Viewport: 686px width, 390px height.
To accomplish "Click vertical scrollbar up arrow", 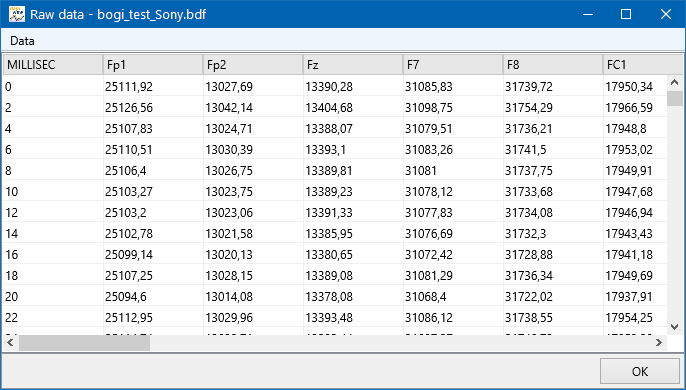I will 675,82.
